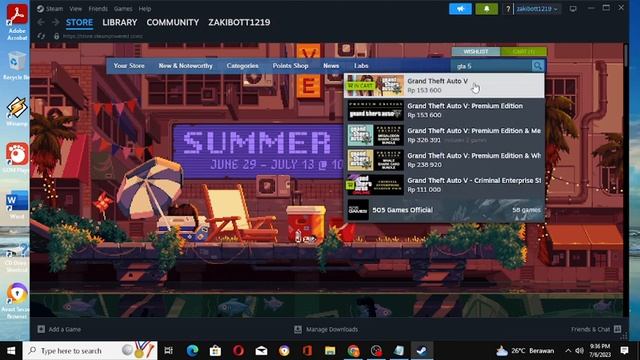Open the GOM Player desktop icon
The height and width of the screenshot is (360, 640).
(17, 158)
